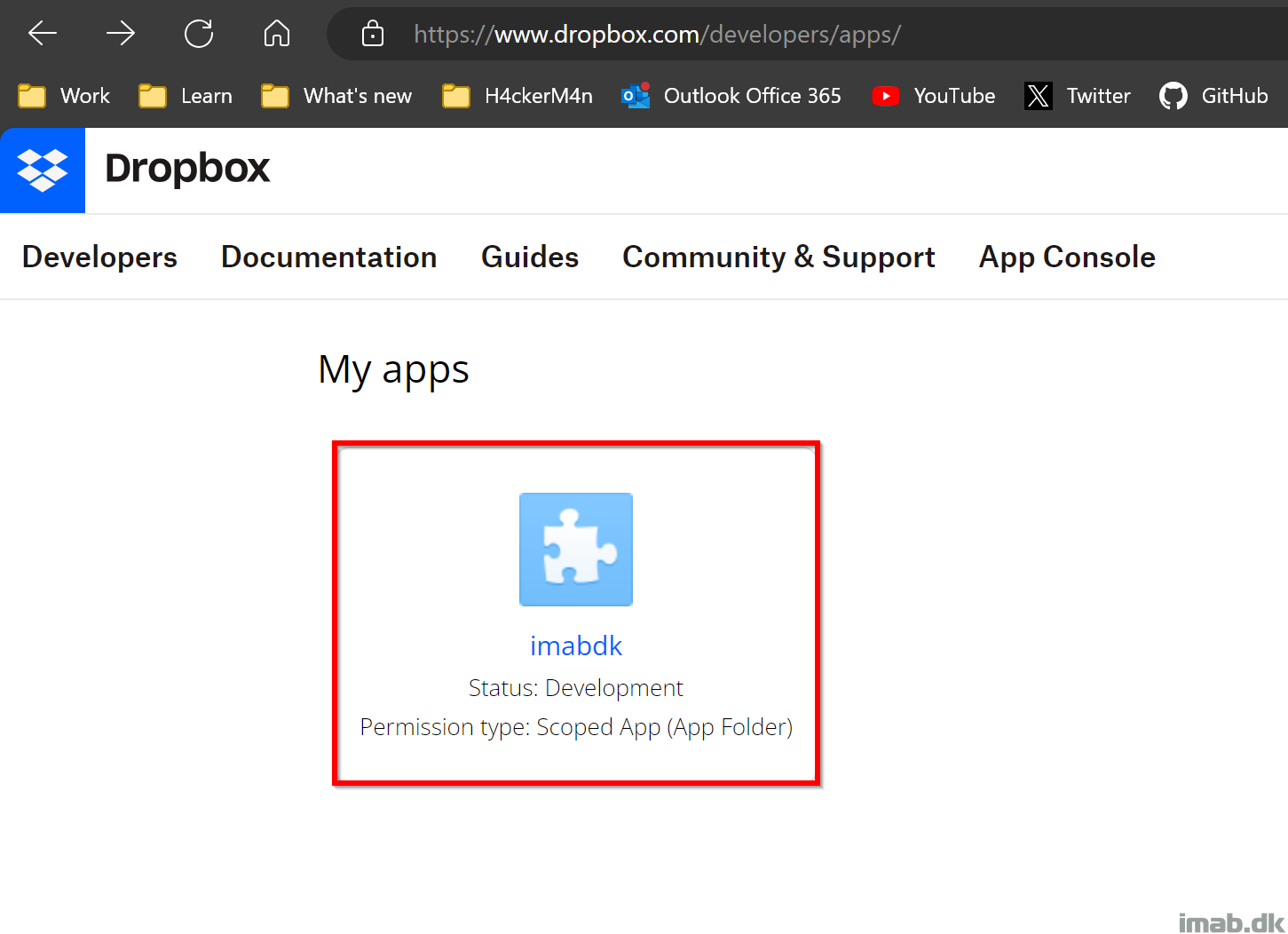1288x934 pixels.
Task: Open the YouTube bookmark
Action: pos(933,96)
